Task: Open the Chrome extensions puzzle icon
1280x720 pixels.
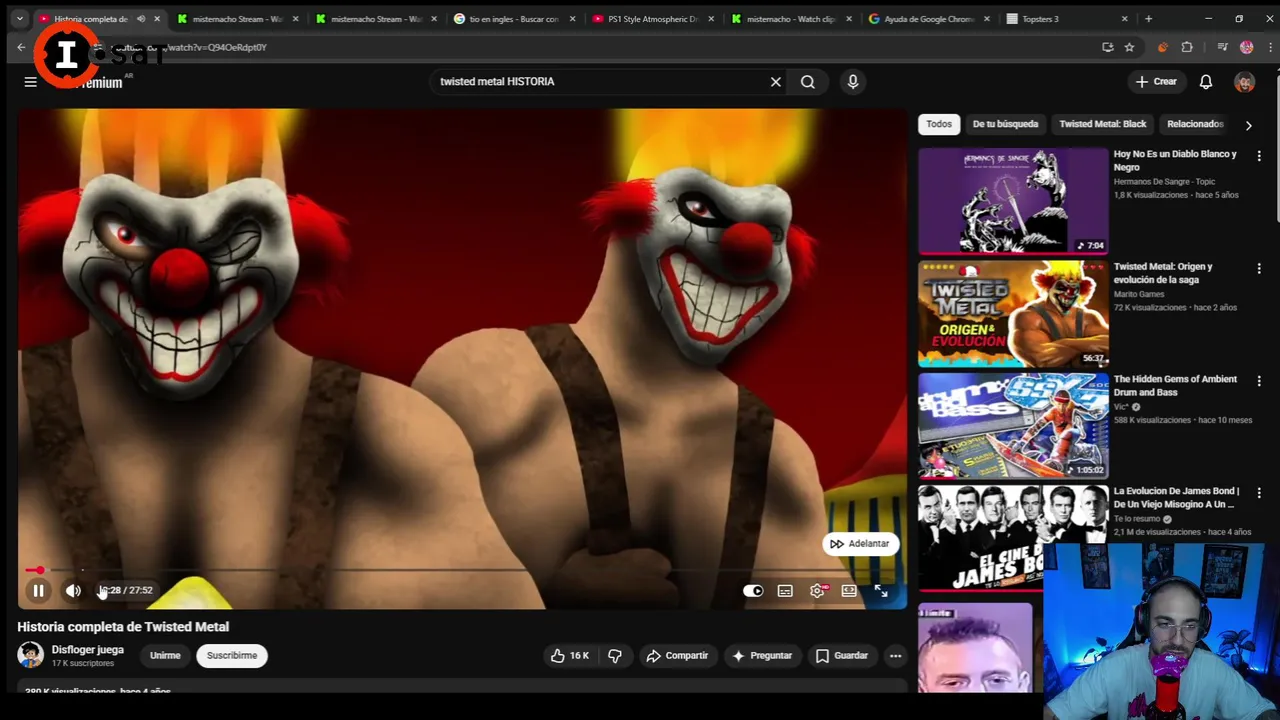Action: pos(1187,47)
